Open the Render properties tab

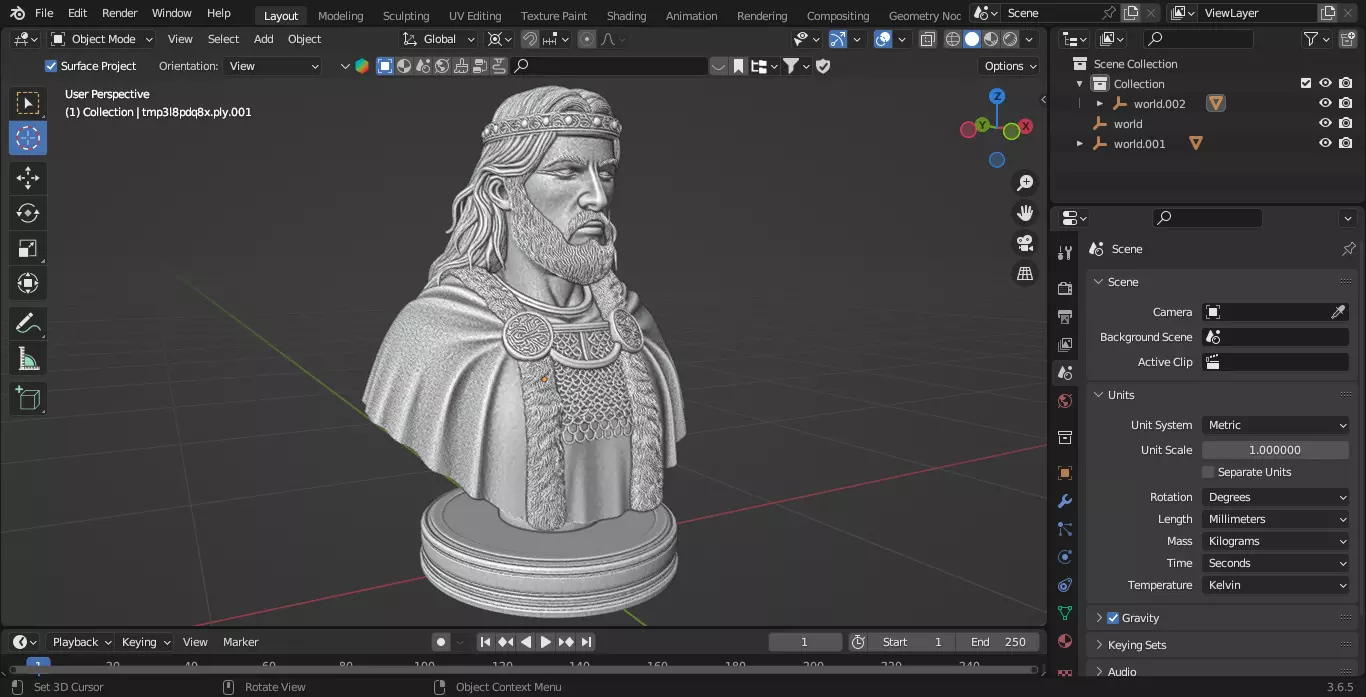pyautogui.click(x=1065, y=288)
